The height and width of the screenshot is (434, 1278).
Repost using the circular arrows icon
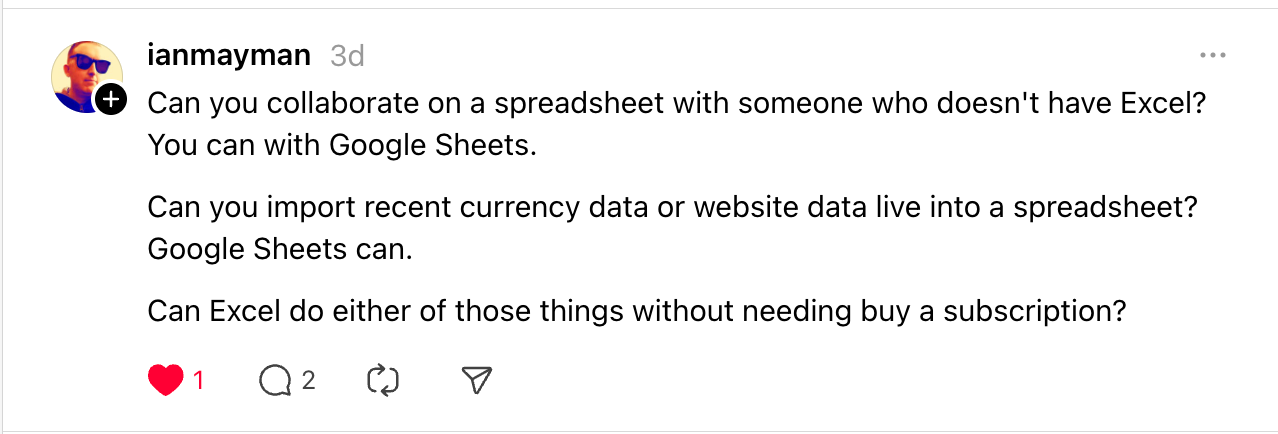383,380
